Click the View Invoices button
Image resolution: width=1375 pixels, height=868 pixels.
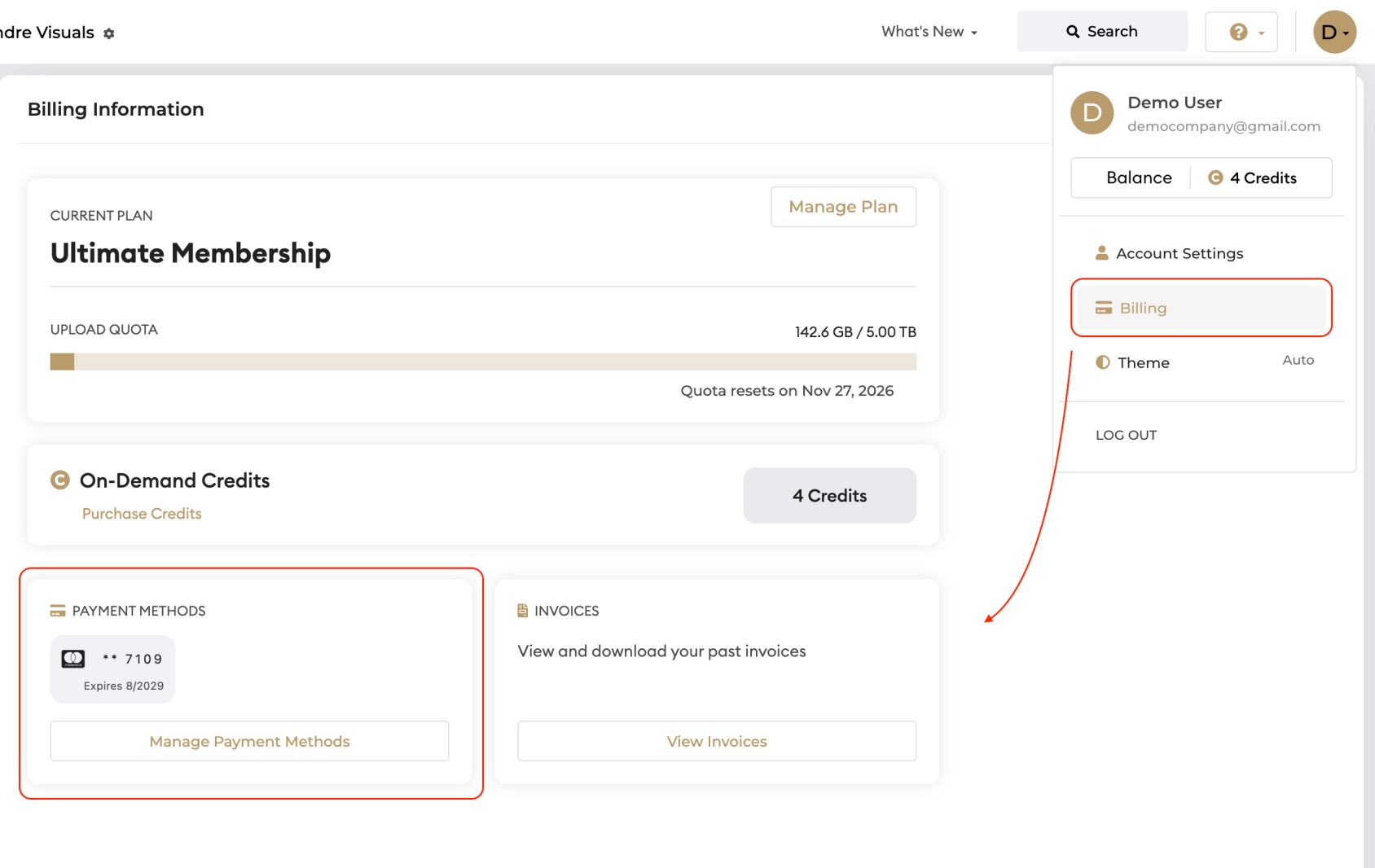coord(717,741)
